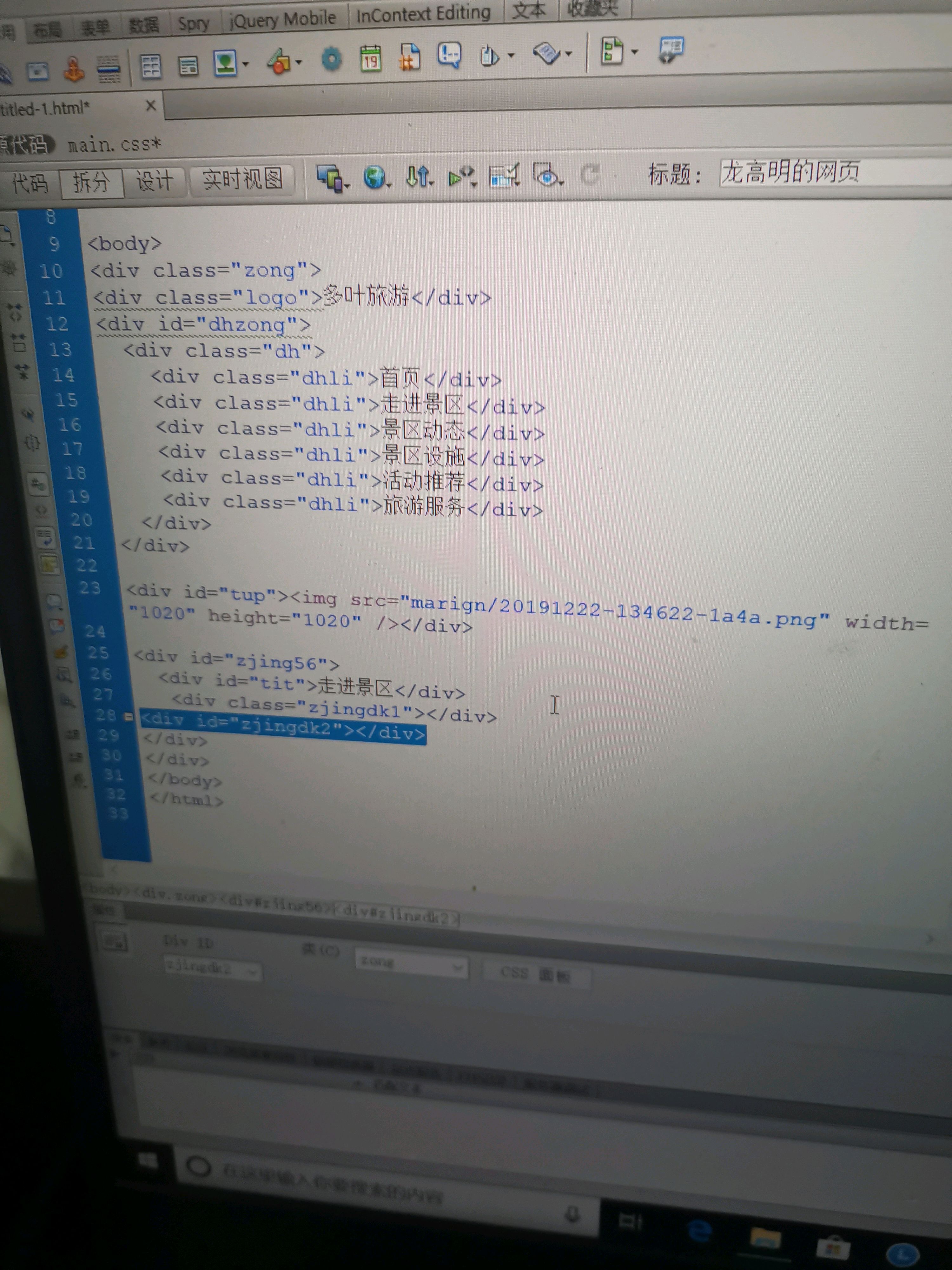Click the W3C Validation icon
952x1270 pixels.
point(462,176)
